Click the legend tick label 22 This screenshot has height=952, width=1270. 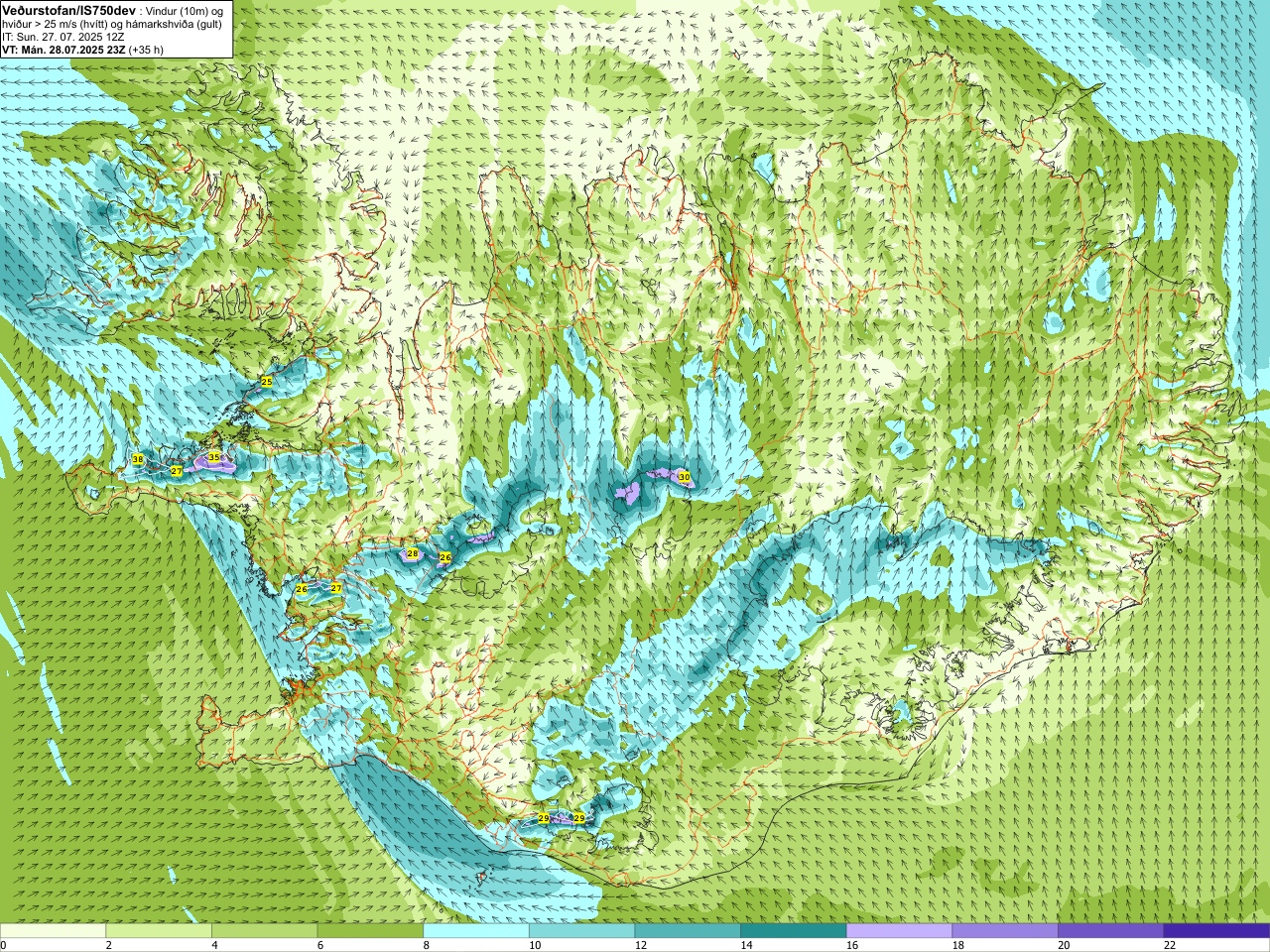(x=1170, y=946)
